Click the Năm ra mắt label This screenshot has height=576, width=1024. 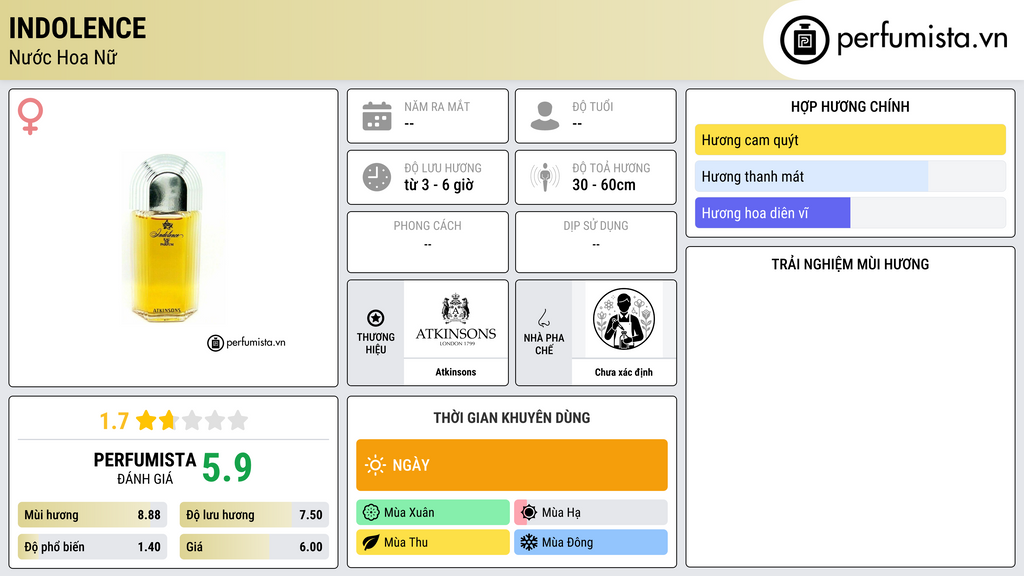pyautogui.click(x=437, y=106)
